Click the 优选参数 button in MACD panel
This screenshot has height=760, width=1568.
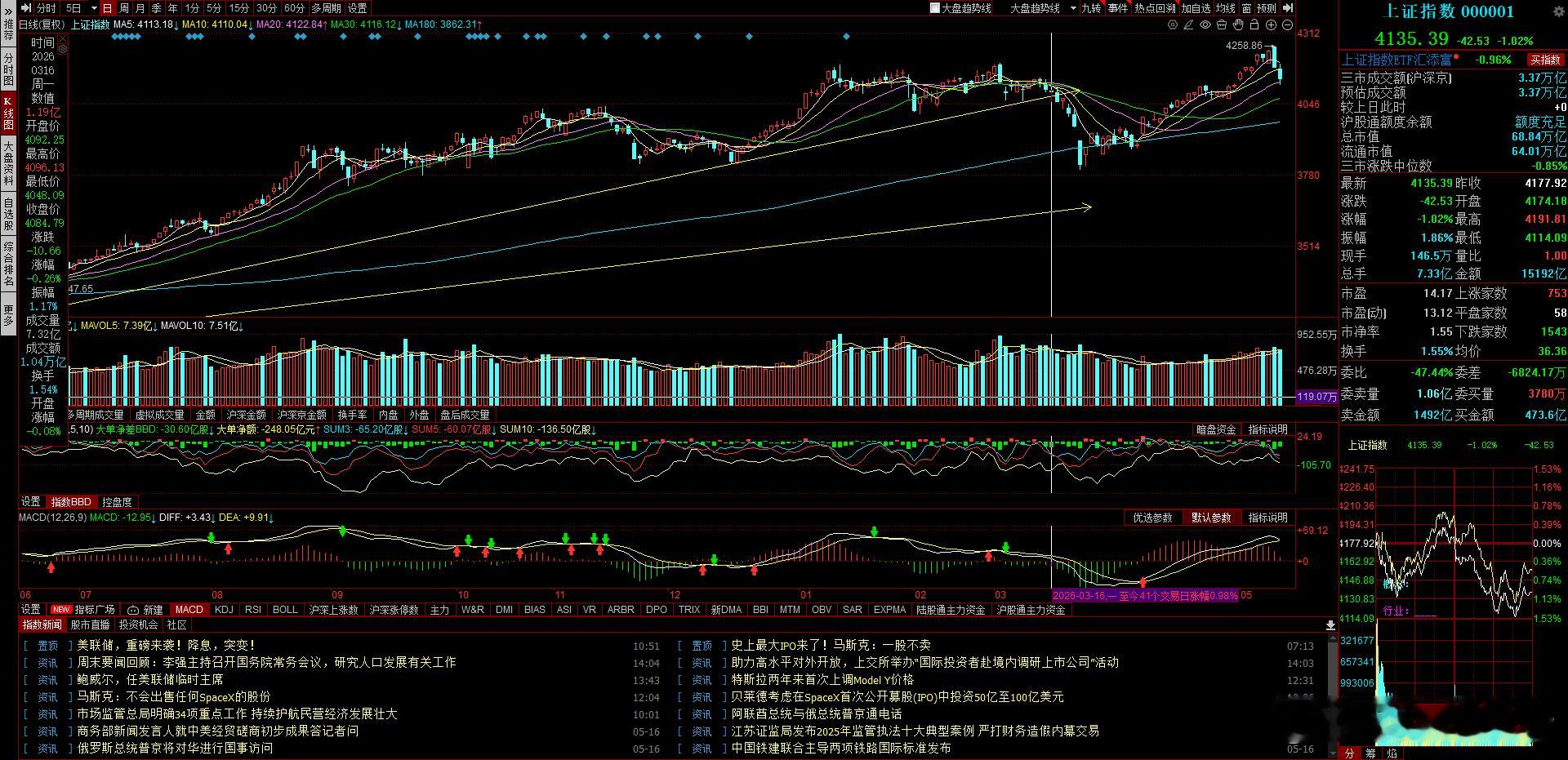point(1152,518)
